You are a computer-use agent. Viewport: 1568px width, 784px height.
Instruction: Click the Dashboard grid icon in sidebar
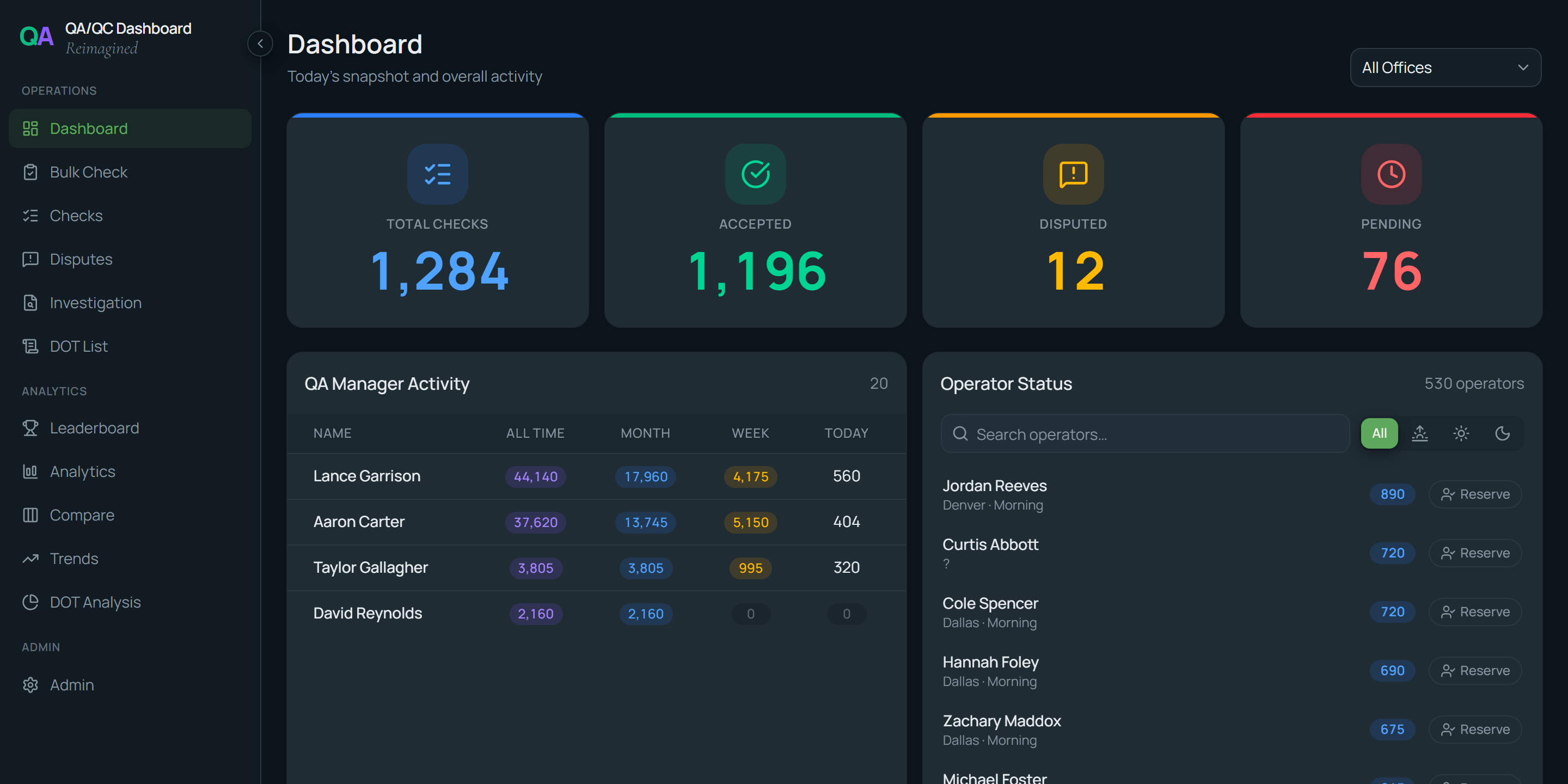click(x=30, y=128)
